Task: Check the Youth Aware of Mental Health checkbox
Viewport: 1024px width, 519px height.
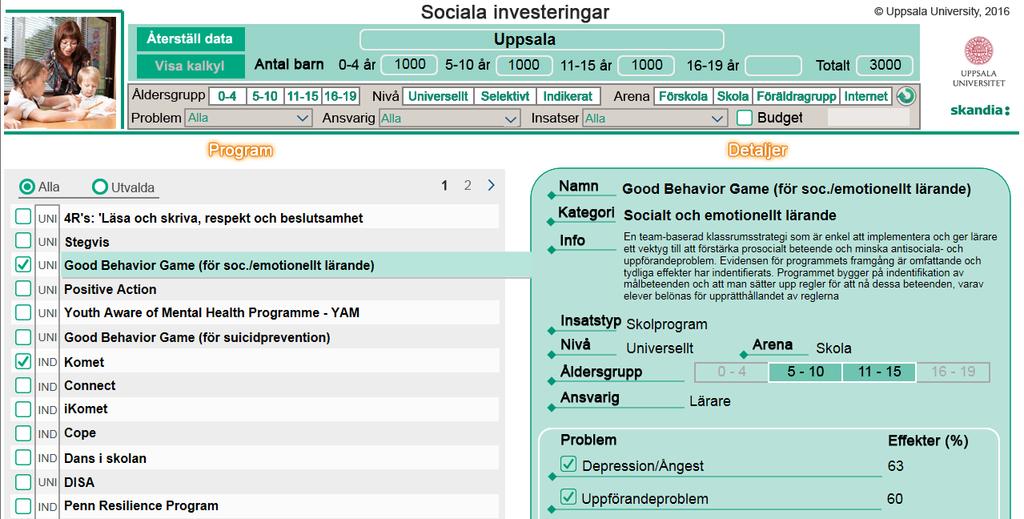Action: (x=23, y=312)
